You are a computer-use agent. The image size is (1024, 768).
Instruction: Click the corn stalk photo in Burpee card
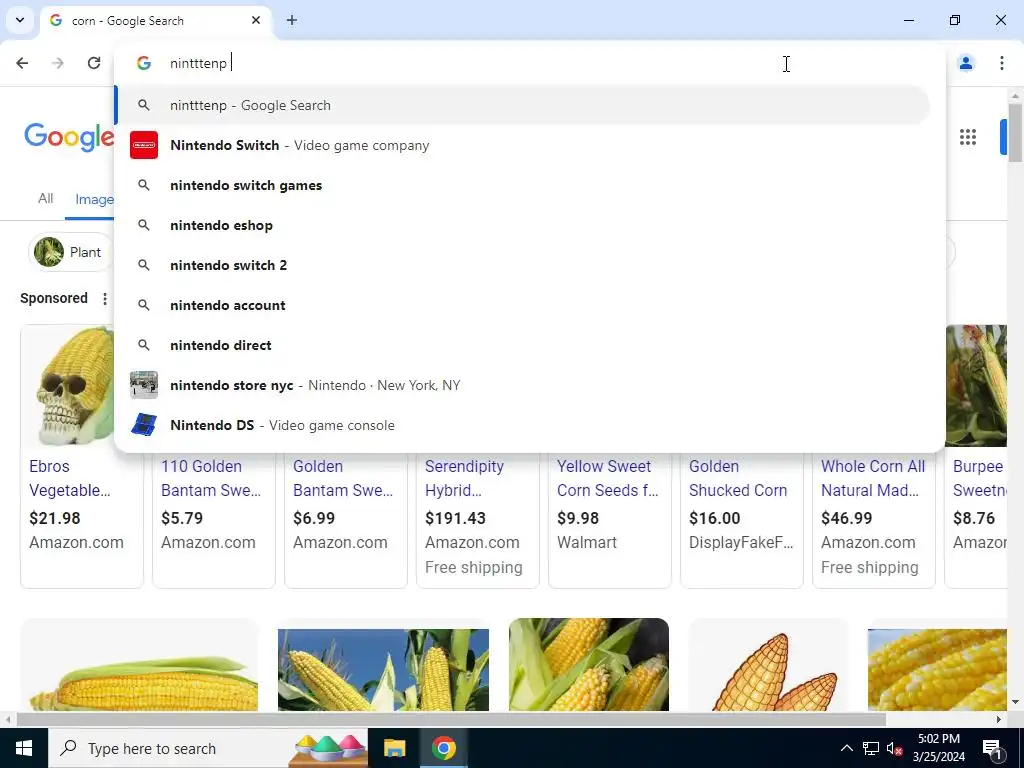click(976, 385)
